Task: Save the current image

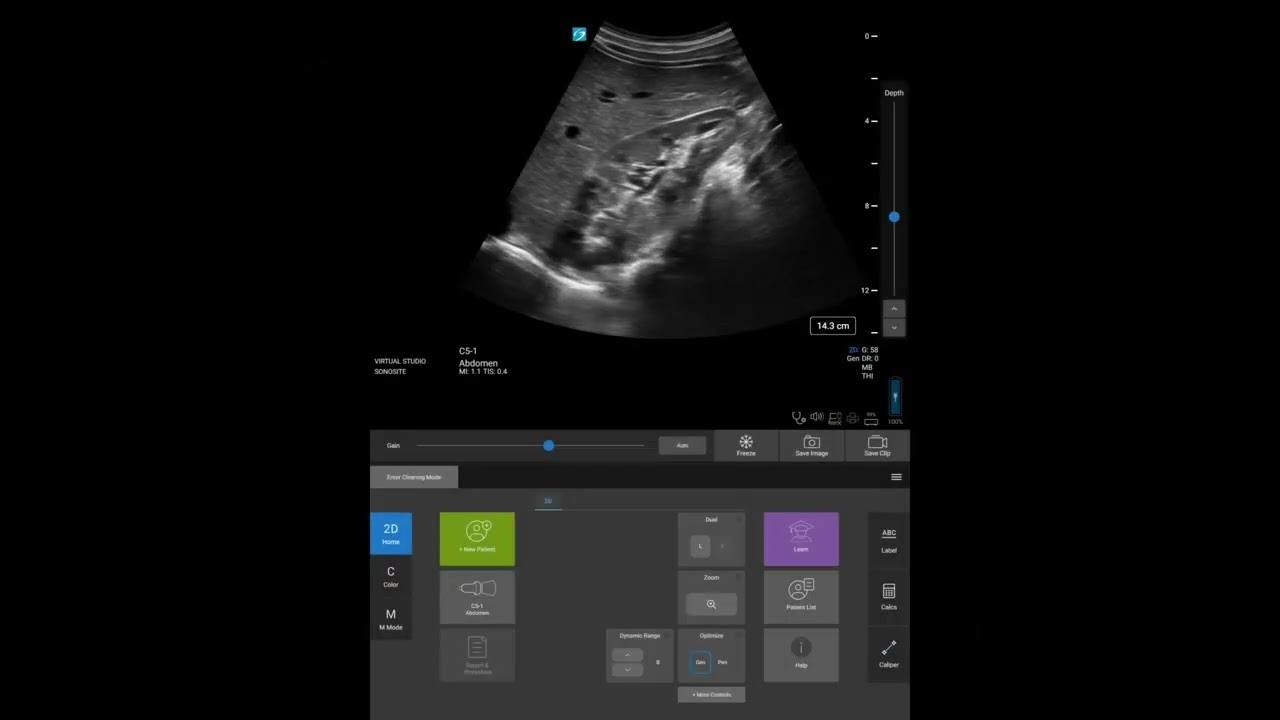Action: (x=811, y=446)
